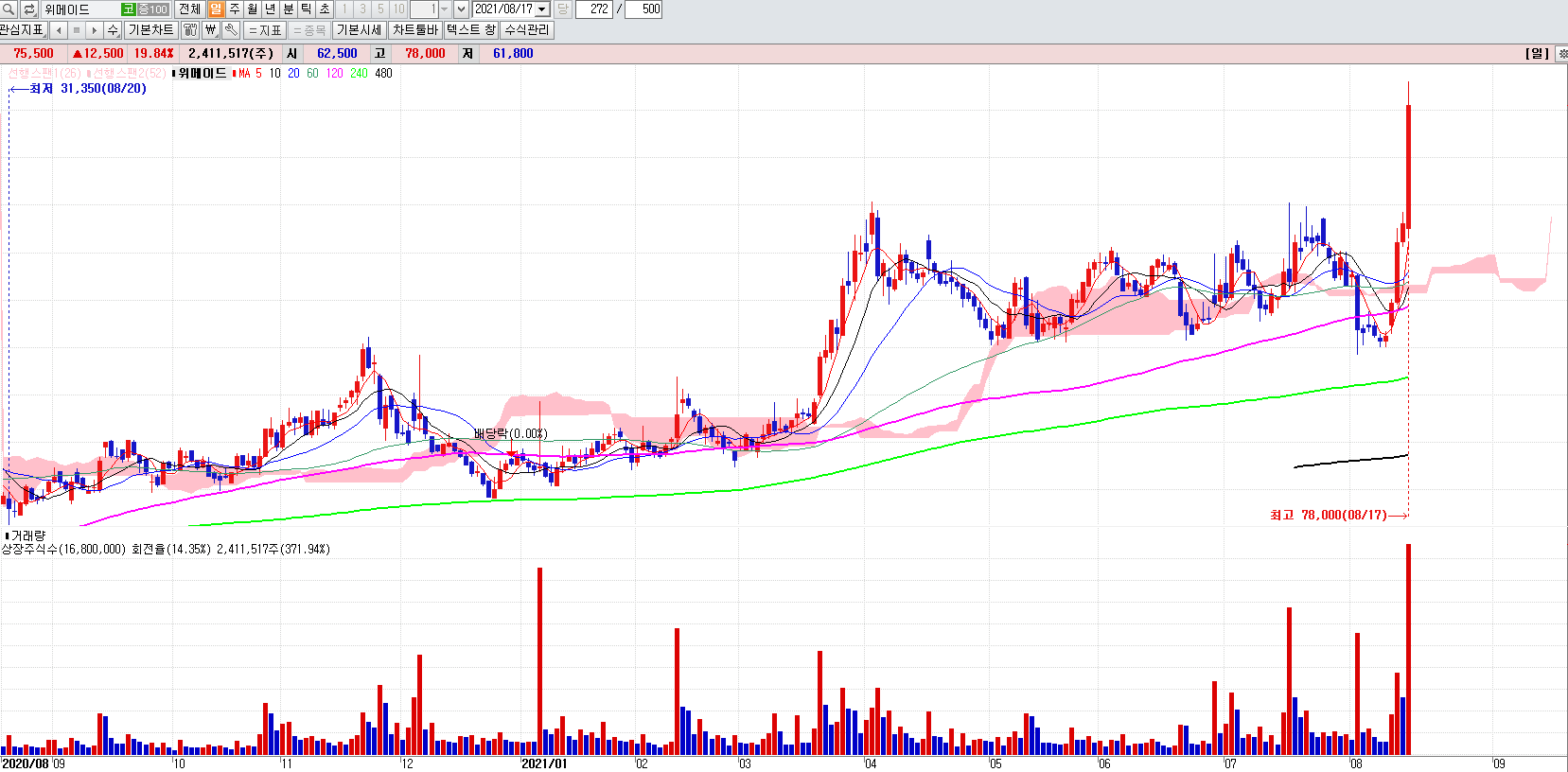
Task: Click the 최저 31,350(08/20) low label
Action: pos(88,88)
